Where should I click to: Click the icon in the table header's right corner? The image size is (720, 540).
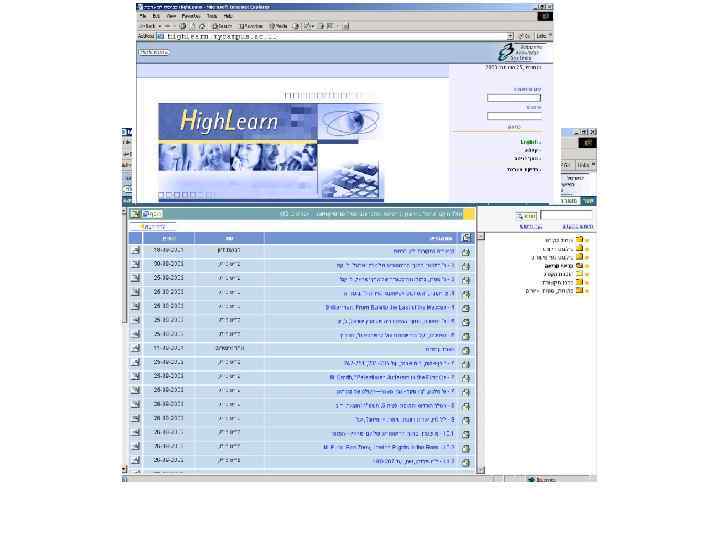click(467, 237)
